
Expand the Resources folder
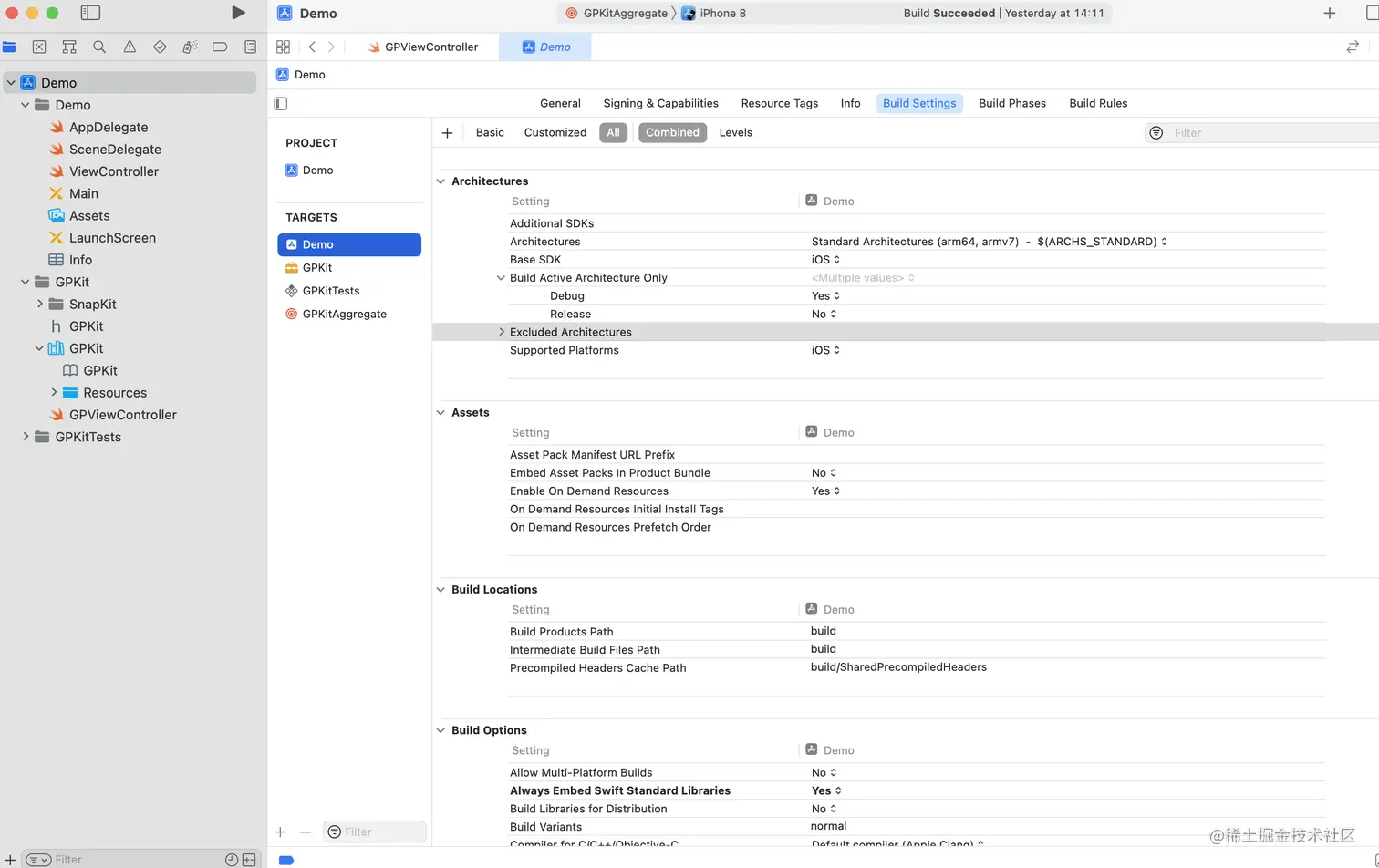[54, 392]
